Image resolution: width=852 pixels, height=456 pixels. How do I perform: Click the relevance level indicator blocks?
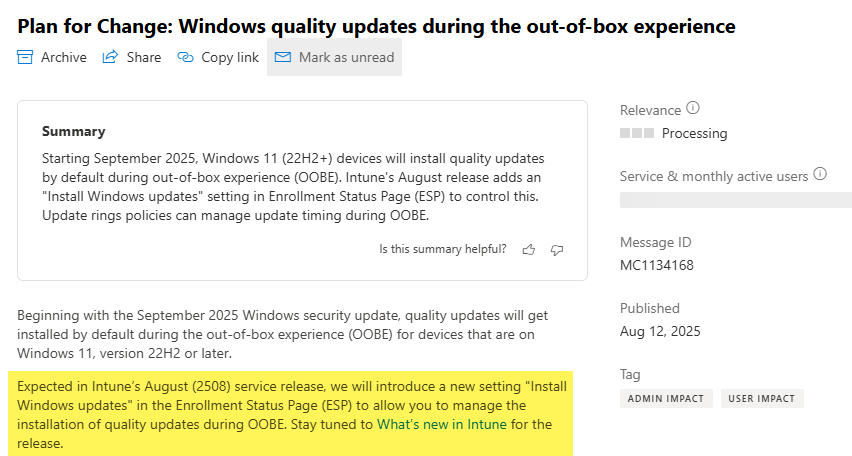tap(637, 133)
